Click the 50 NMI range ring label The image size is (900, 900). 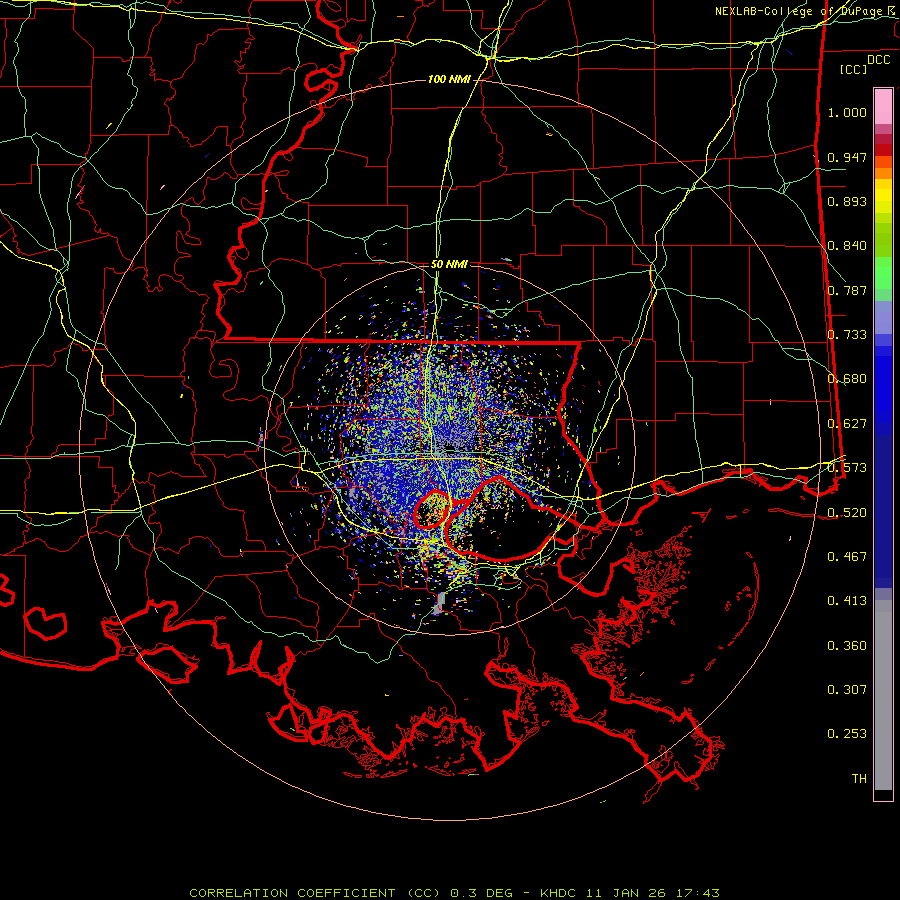tap(449, 265)
